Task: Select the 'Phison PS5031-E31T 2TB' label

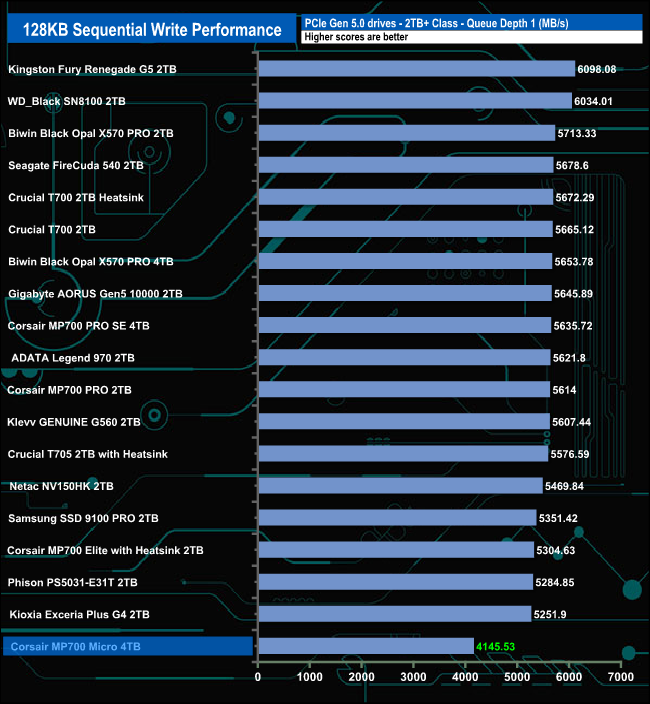Action: click(x=73, y=582)
